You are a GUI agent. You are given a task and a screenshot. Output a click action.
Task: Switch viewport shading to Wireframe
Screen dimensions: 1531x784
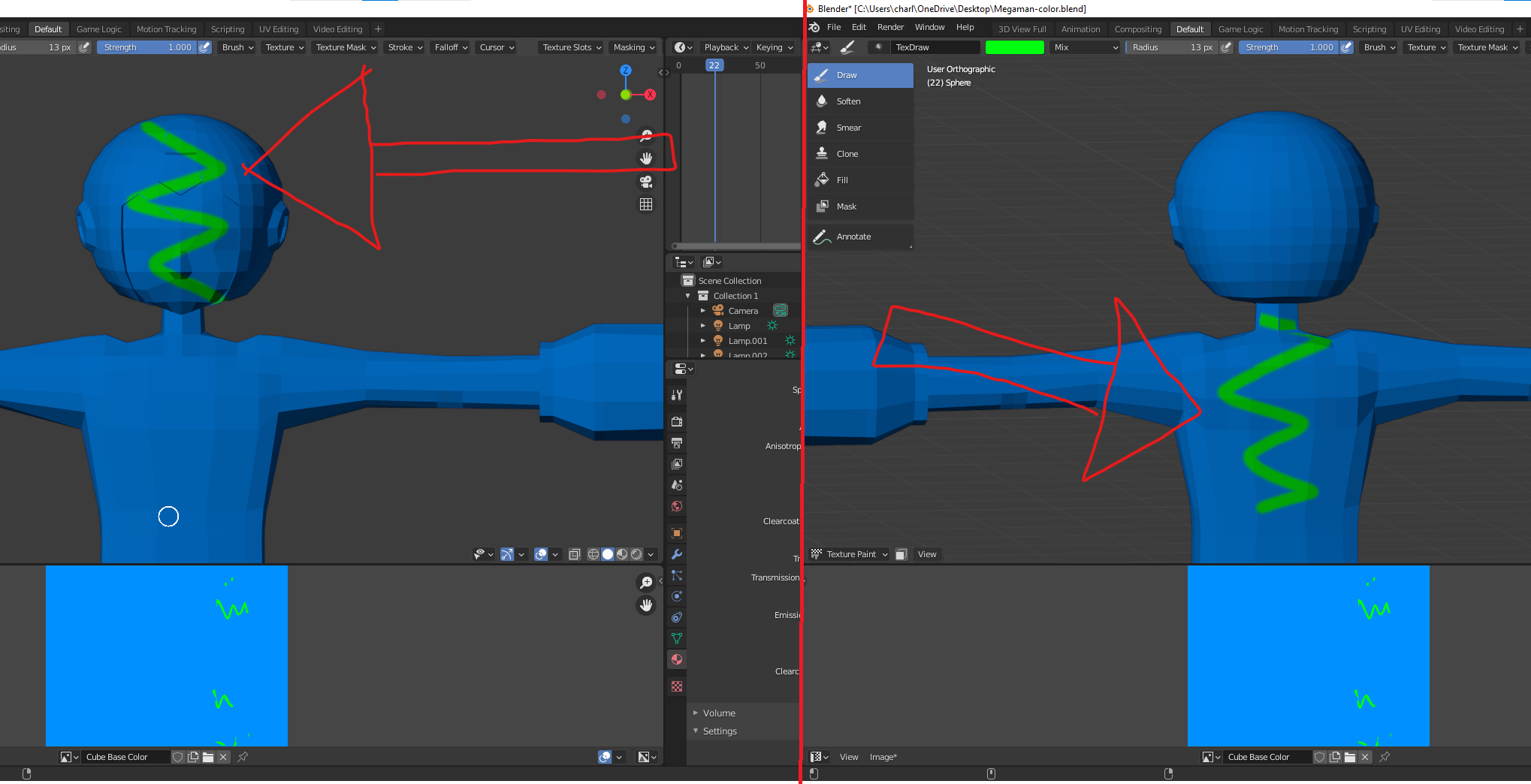pos(593,554)
